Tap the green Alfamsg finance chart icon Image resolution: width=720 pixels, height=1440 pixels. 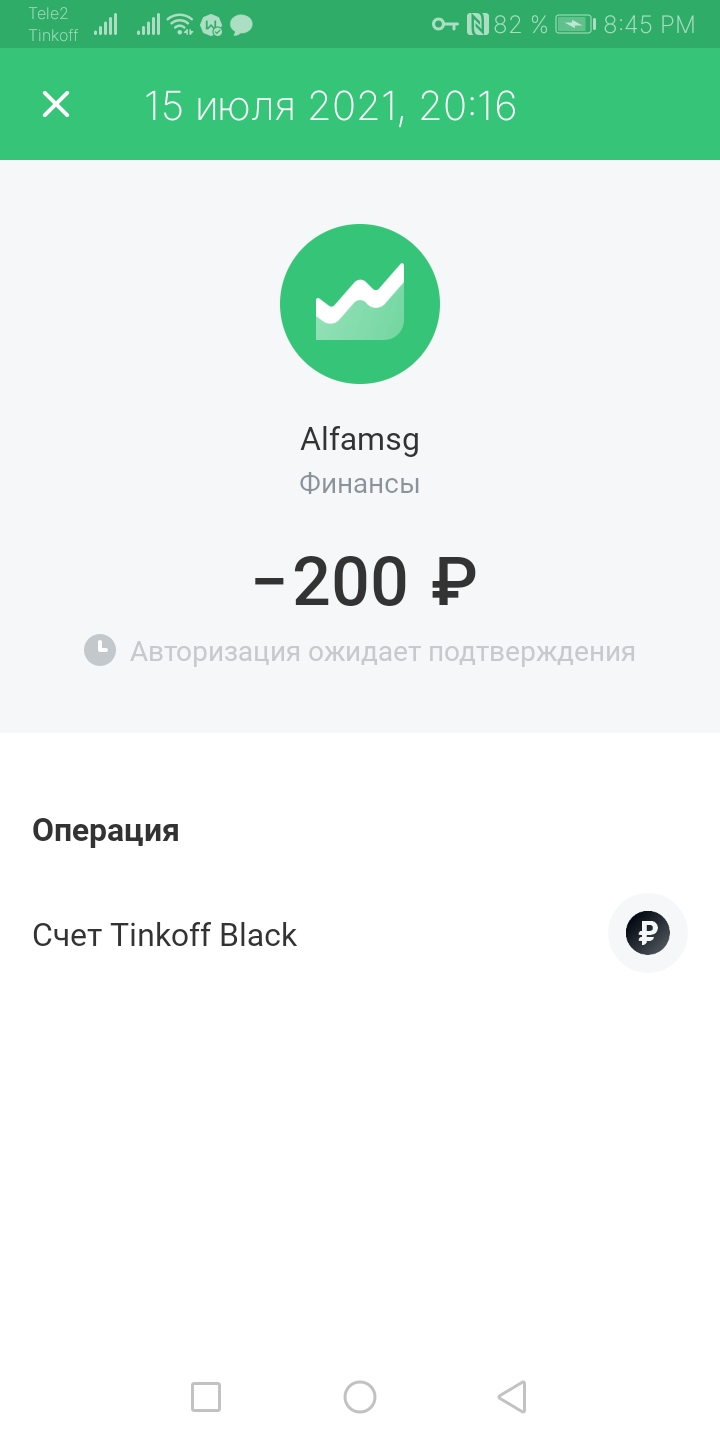coord(360,304)
